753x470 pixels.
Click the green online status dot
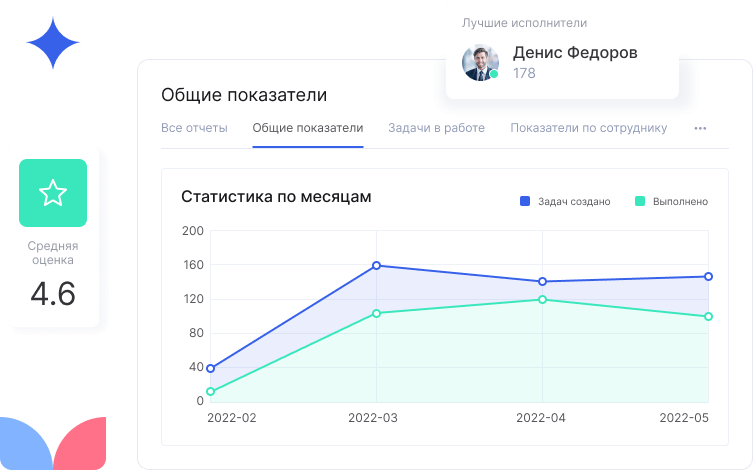[x=494, y=74]
